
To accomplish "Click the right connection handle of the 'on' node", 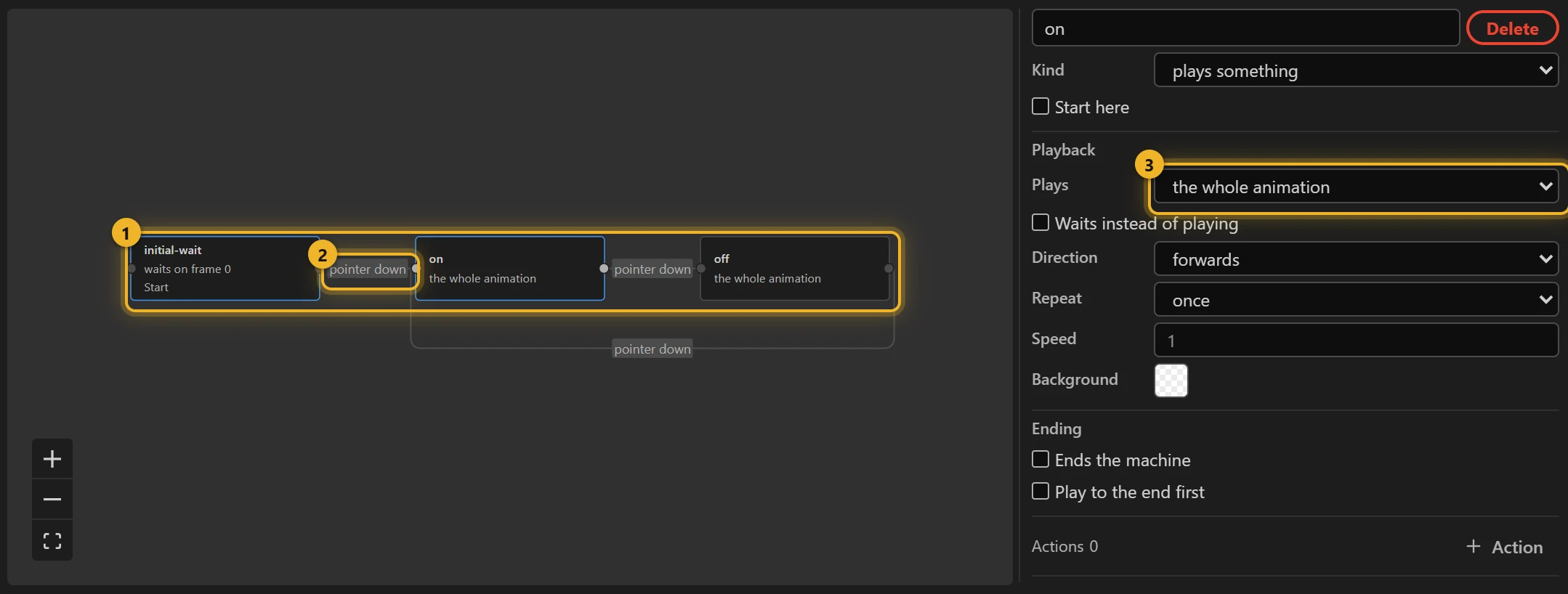I will (604, 269).
